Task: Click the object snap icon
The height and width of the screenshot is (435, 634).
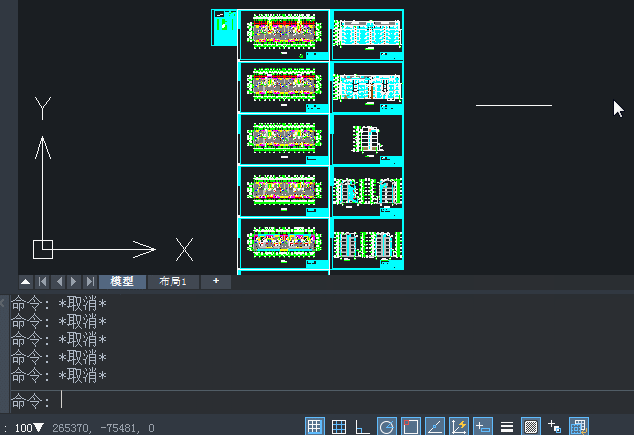Action: point(411,427)
